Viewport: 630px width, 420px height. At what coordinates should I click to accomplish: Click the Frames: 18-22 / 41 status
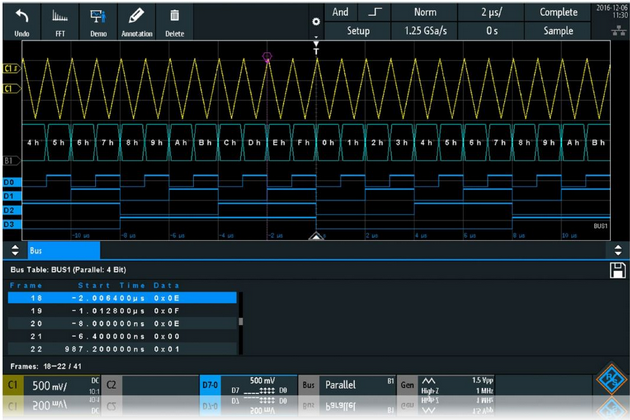(45, 366)
